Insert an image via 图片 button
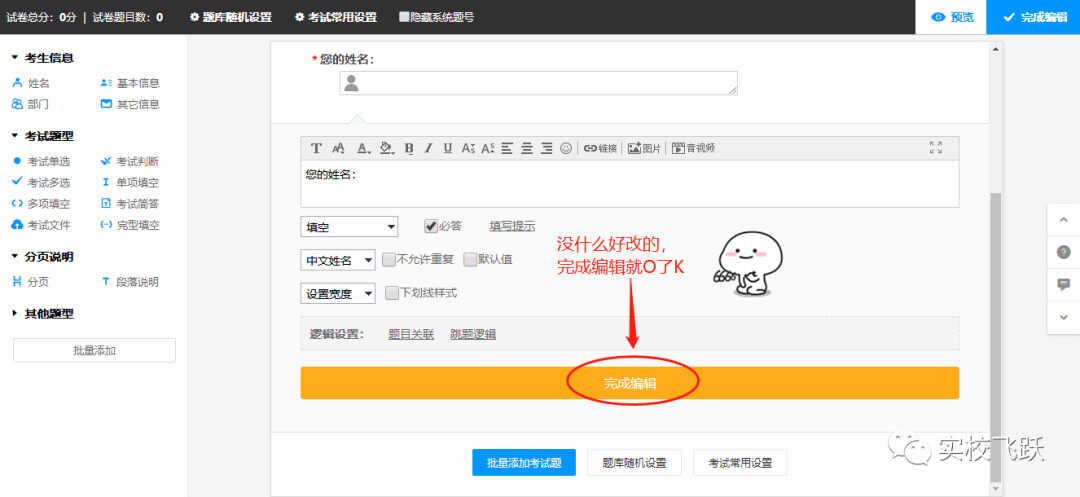Image resolution: width=1080 pixels, height=497 pixels. click(644, 148)
